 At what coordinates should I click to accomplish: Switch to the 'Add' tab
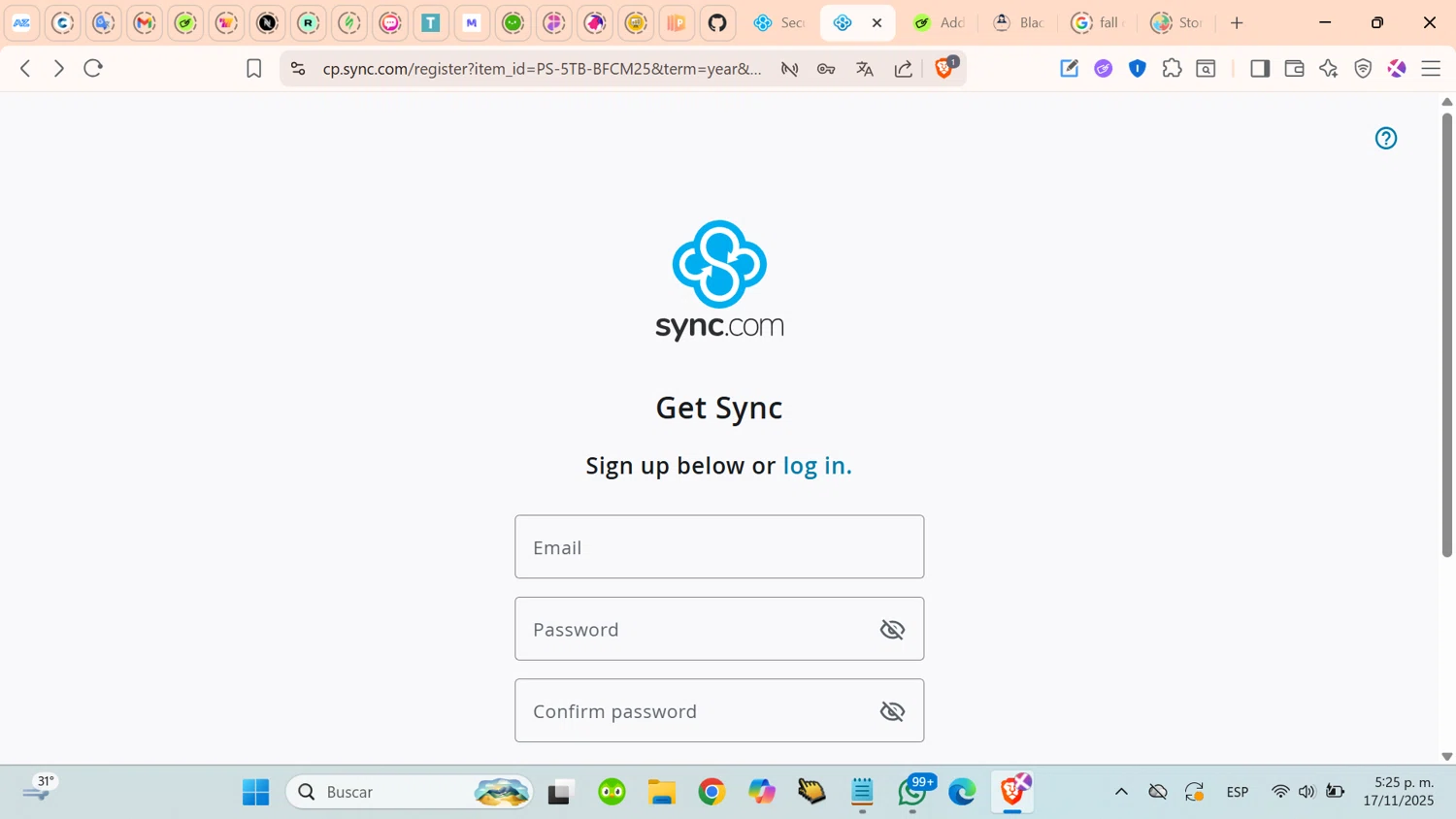939,22
